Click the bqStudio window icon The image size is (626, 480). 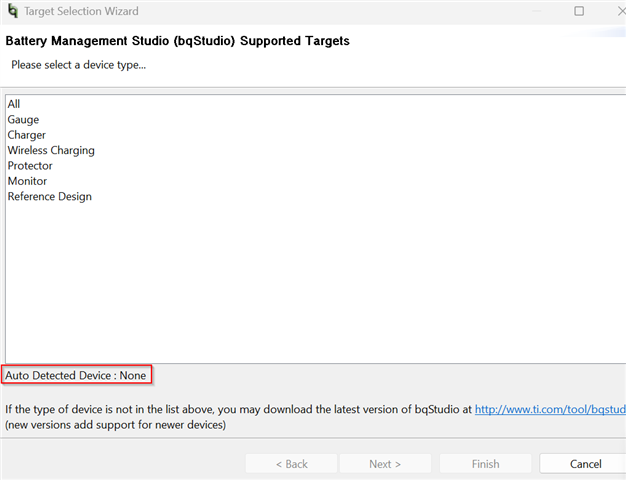[13, 11]
